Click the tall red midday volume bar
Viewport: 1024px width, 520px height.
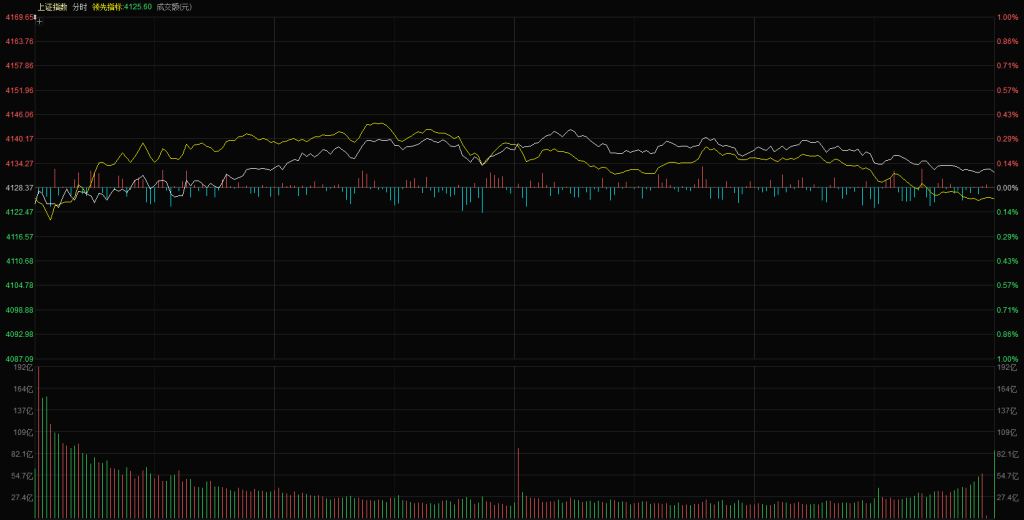(x=518, y=482)
